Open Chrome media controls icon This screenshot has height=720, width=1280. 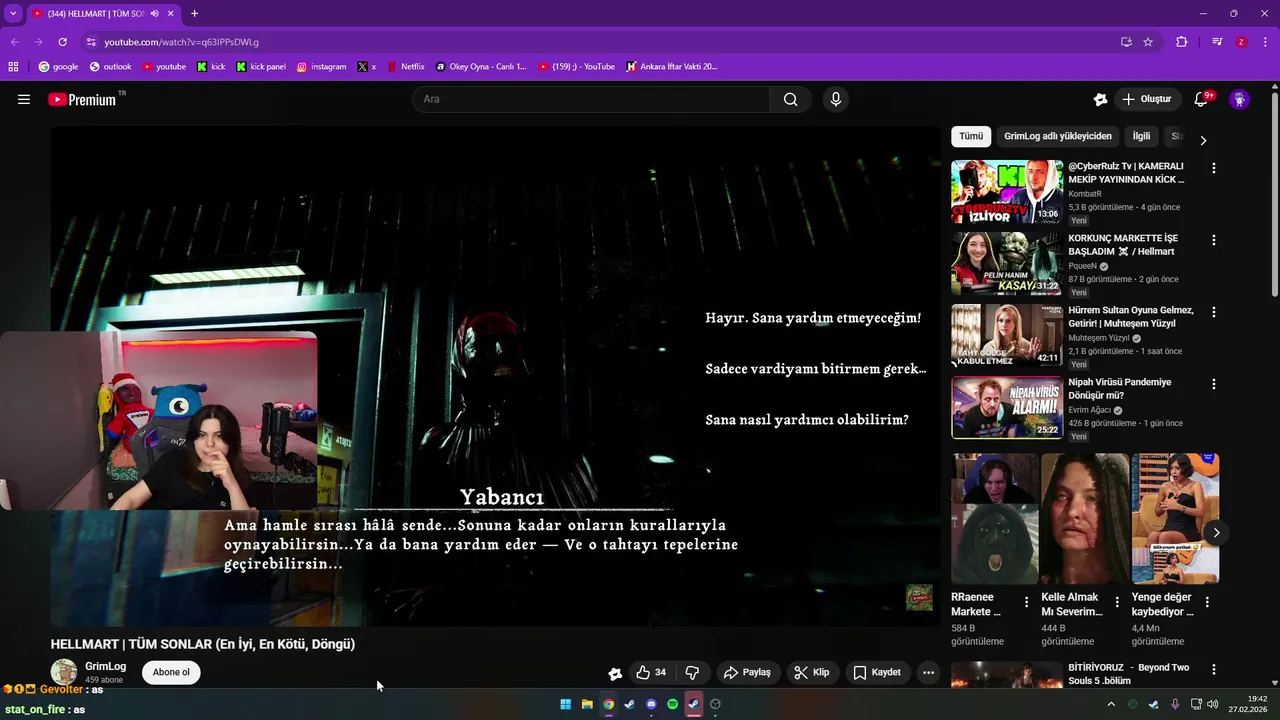coord(1217,42)
